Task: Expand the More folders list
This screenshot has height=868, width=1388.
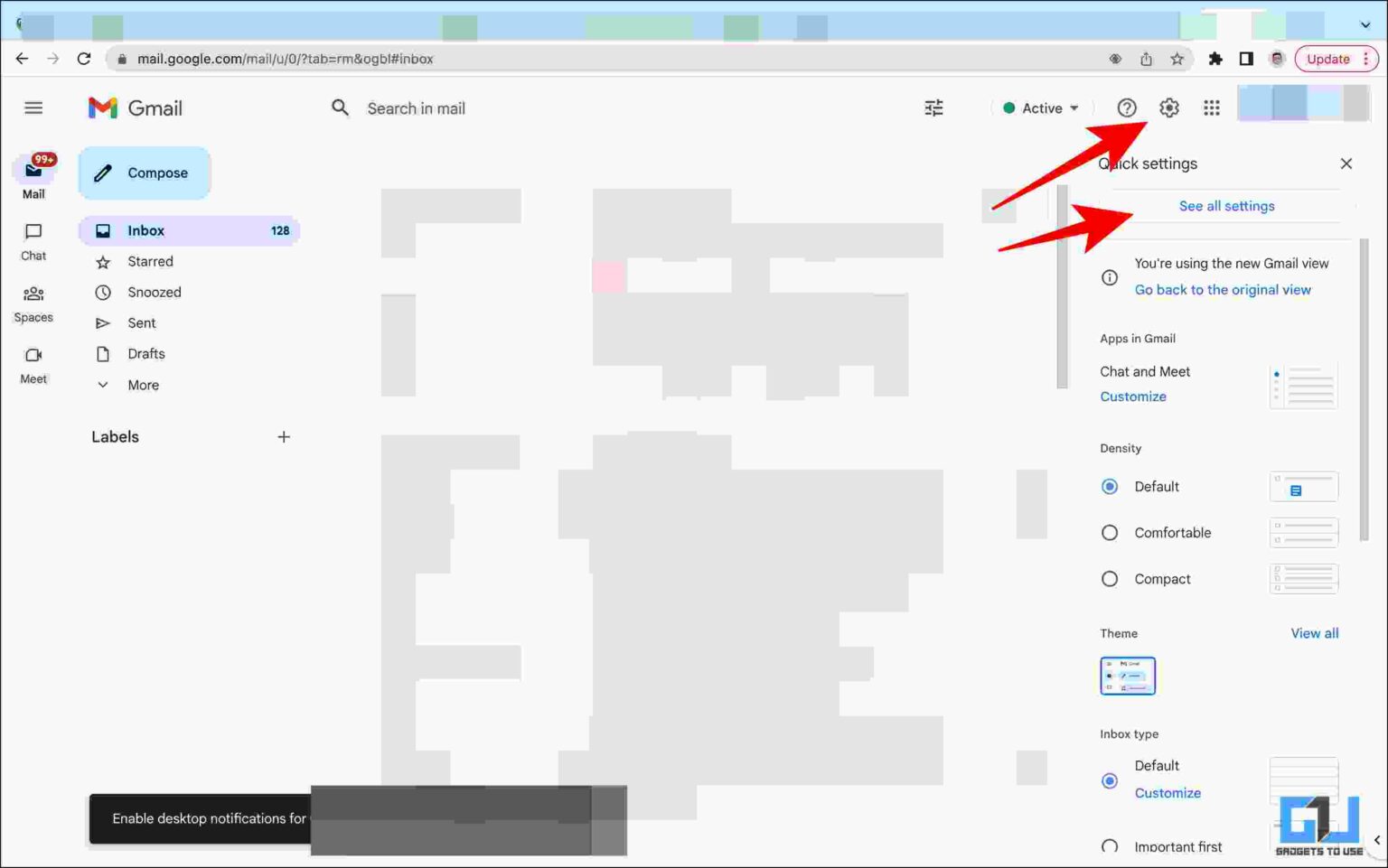Action: coord(143,385)
